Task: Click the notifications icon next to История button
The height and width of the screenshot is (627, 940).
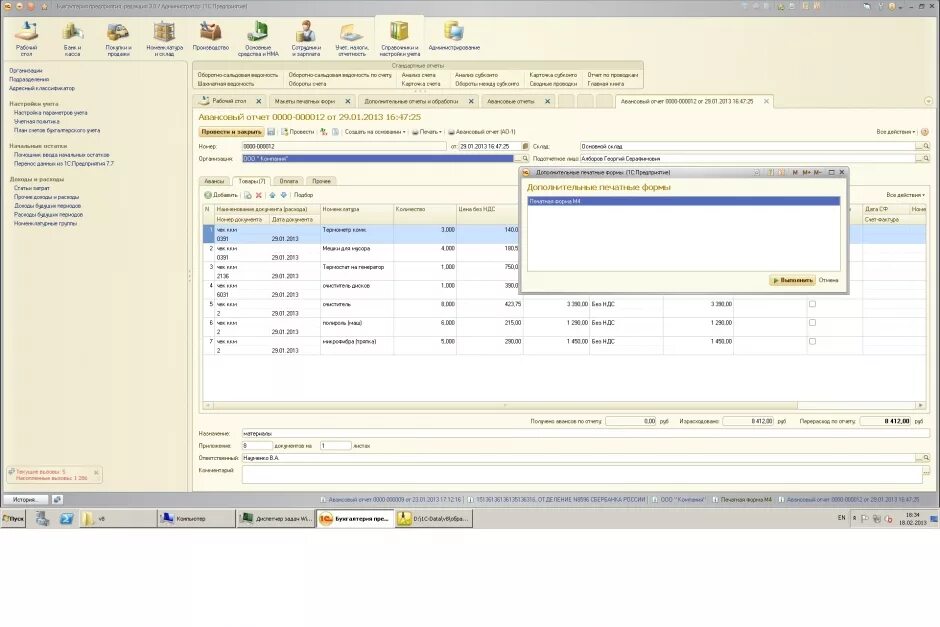Action: click(x=57, y=499)
